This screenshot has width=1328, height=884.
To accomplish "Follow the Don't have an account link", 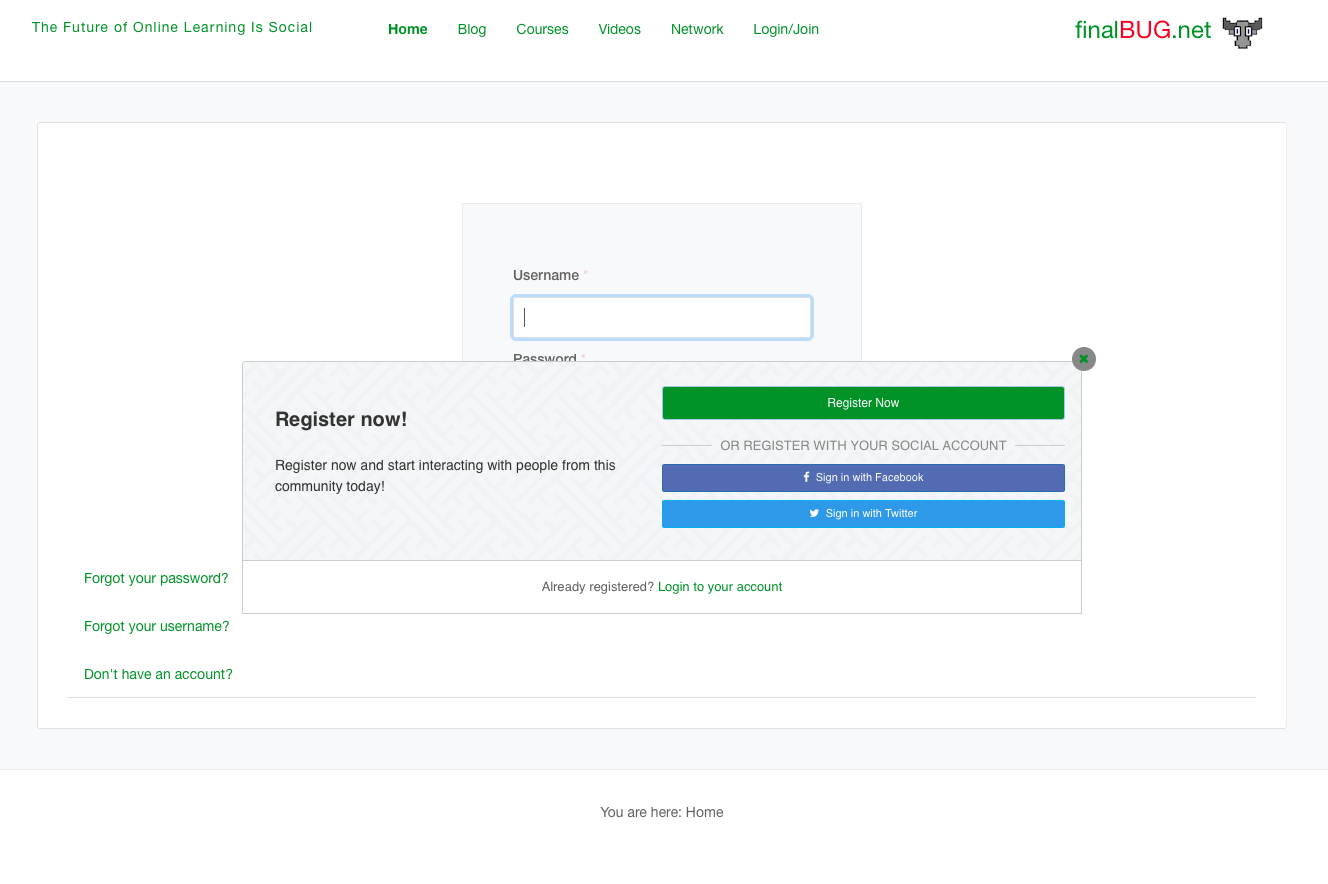I will [158, 674].
